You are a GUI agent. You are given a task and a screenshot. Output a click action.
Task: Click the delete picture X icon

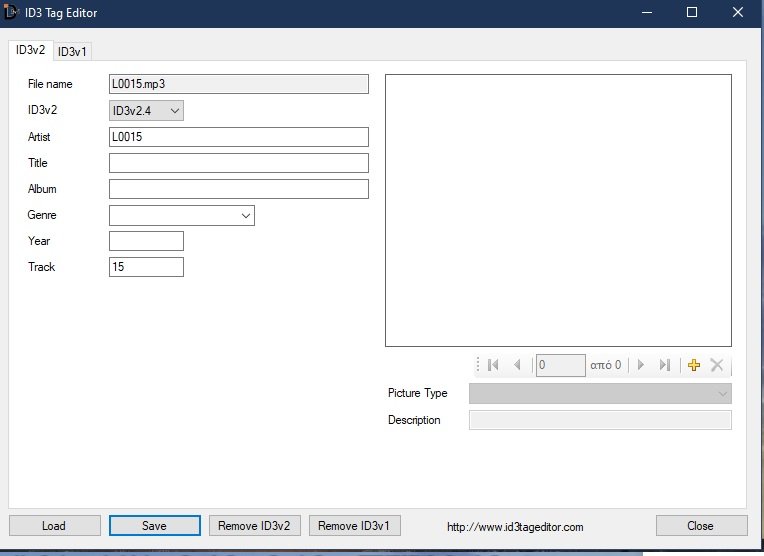[x=717, y=366]
